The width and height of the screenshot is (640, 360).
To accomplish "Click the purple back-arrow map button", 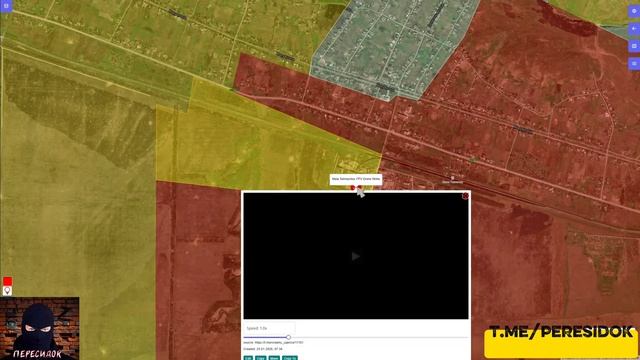I will 634,29.
